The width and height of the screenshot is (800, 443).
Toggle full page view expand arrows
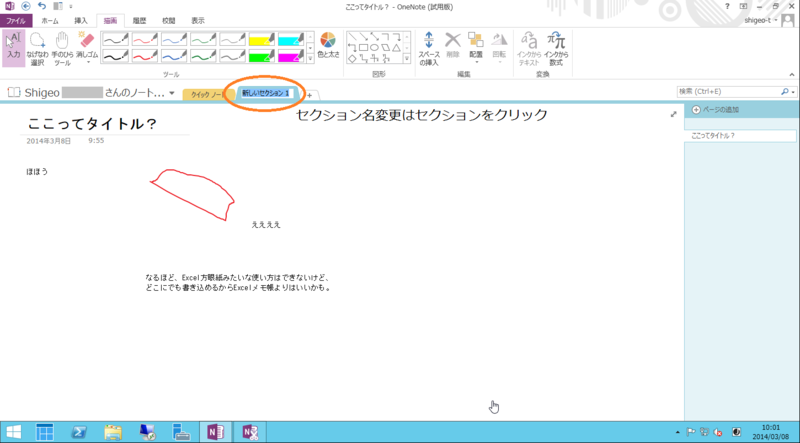point(673,114)
